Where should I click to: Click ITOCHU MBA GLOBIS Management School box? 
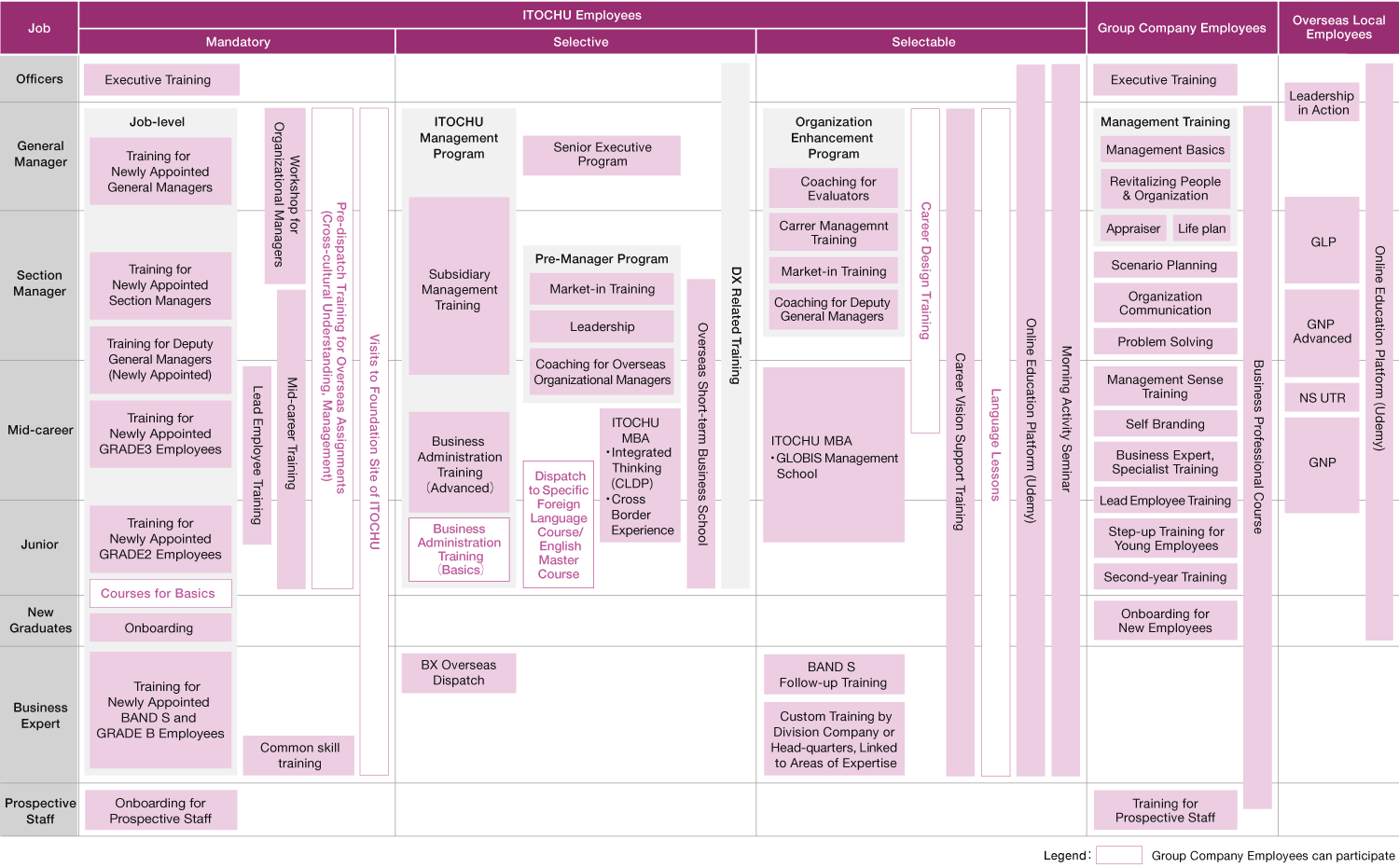(x=834, y=455)
